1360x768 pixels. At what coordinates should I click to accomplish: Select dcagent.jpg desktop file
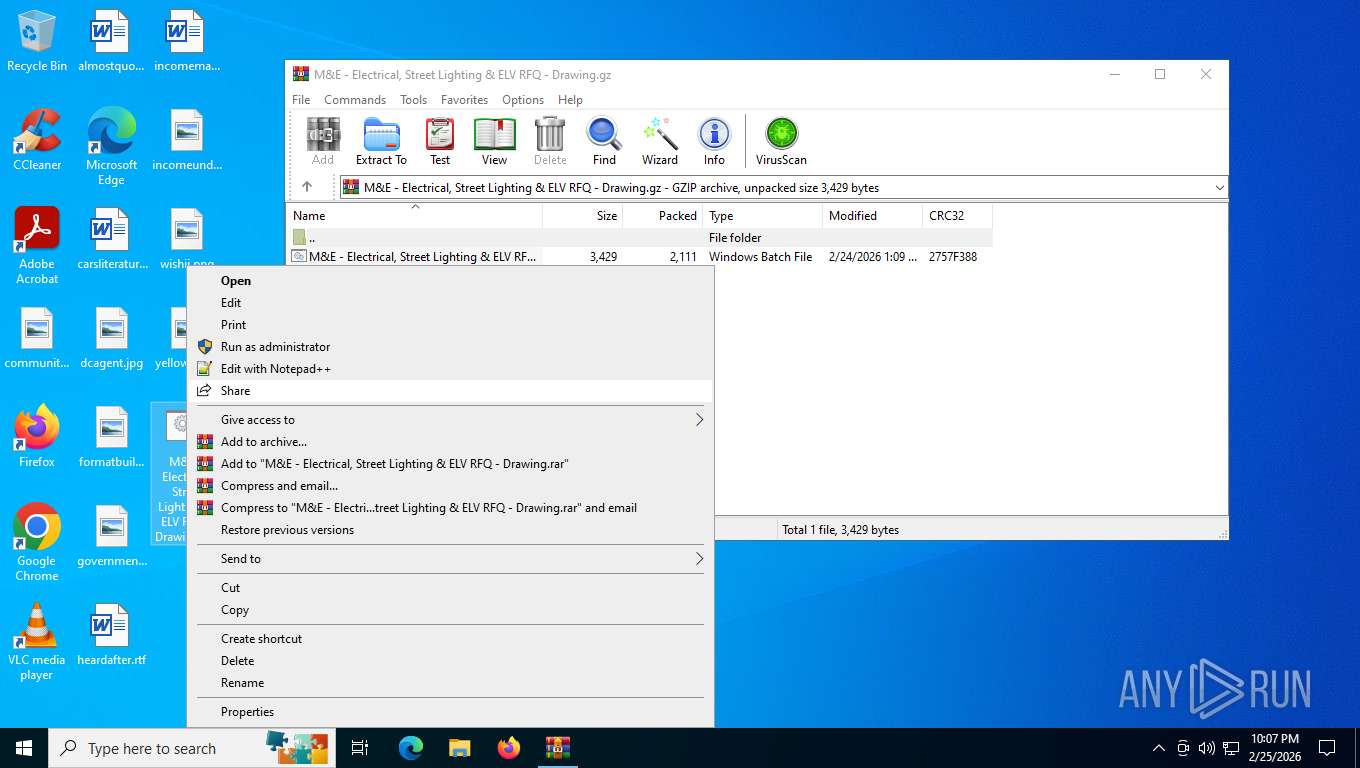pos(111,339)
